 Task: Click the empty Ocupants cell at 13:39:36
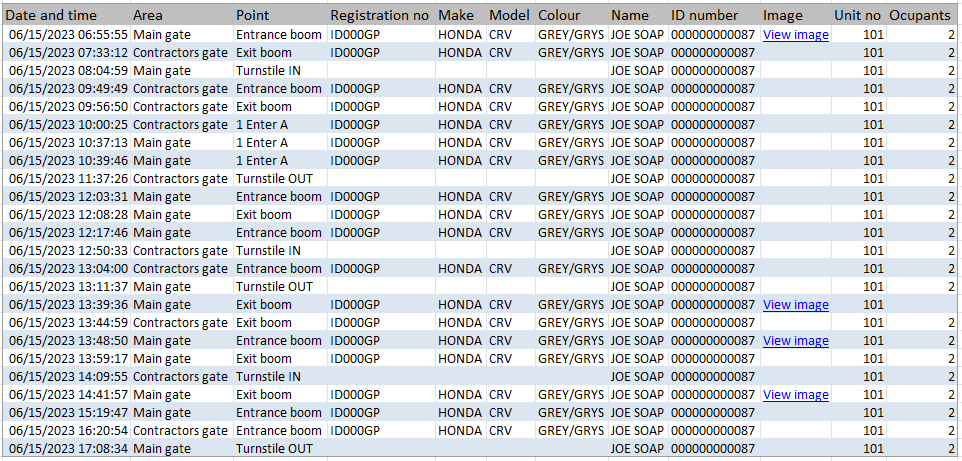click(x=922, y=304)
